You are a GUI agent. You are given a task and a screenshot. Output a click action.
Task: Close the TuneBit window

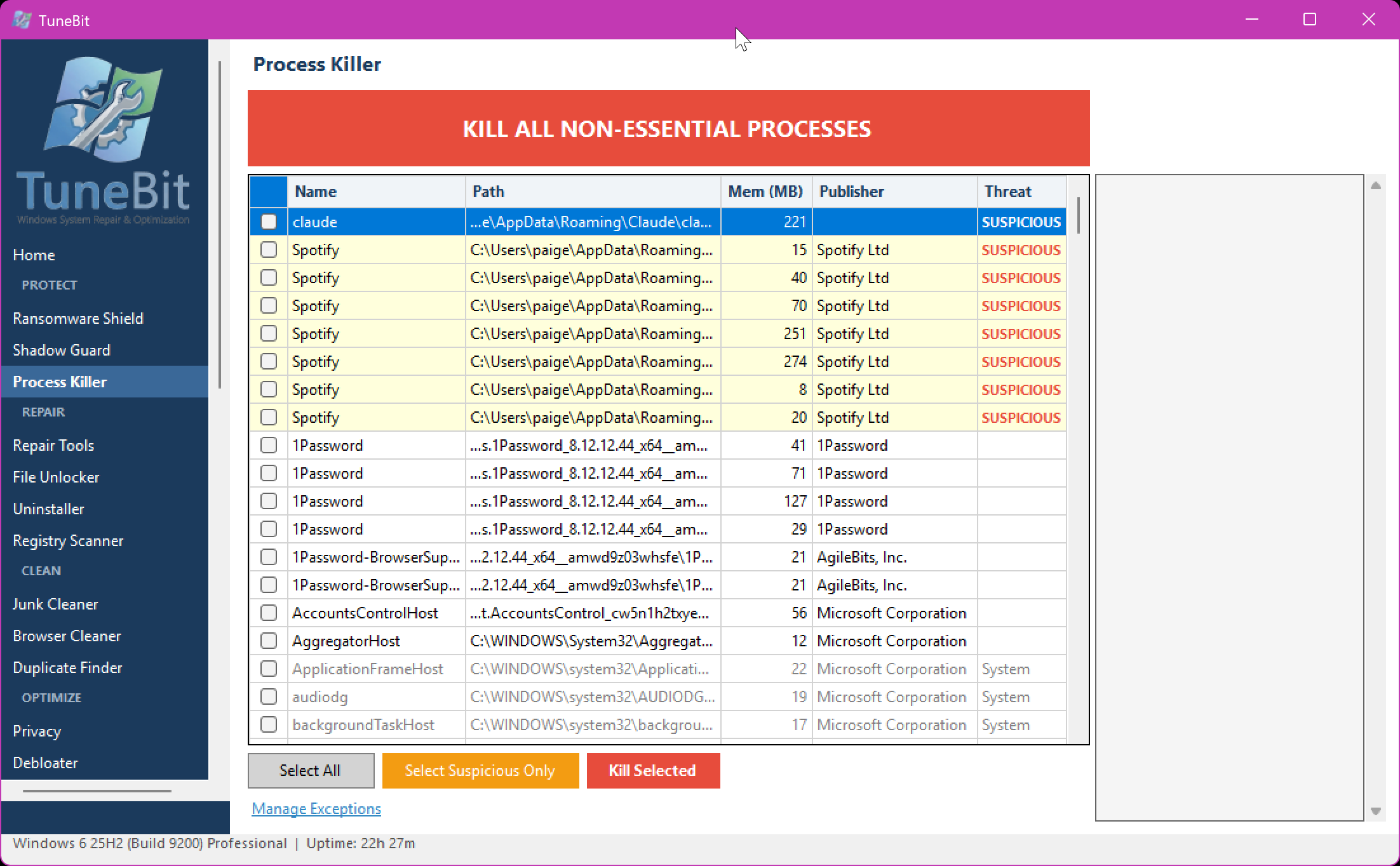(1369, 20)
